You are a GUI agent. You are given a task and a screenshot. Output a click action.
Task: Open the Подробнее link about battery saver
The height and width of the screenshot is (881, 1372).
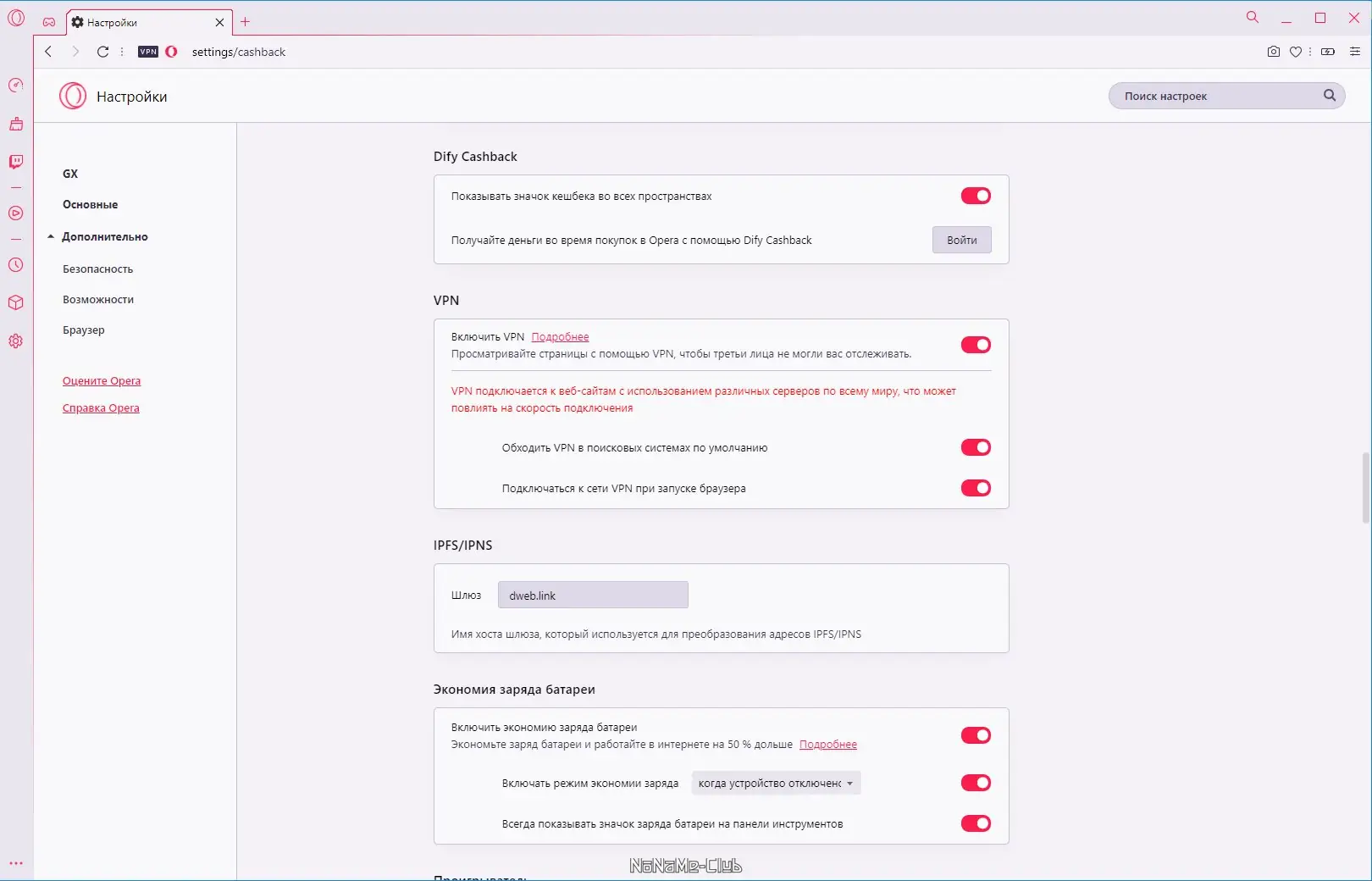click(828, 745)
